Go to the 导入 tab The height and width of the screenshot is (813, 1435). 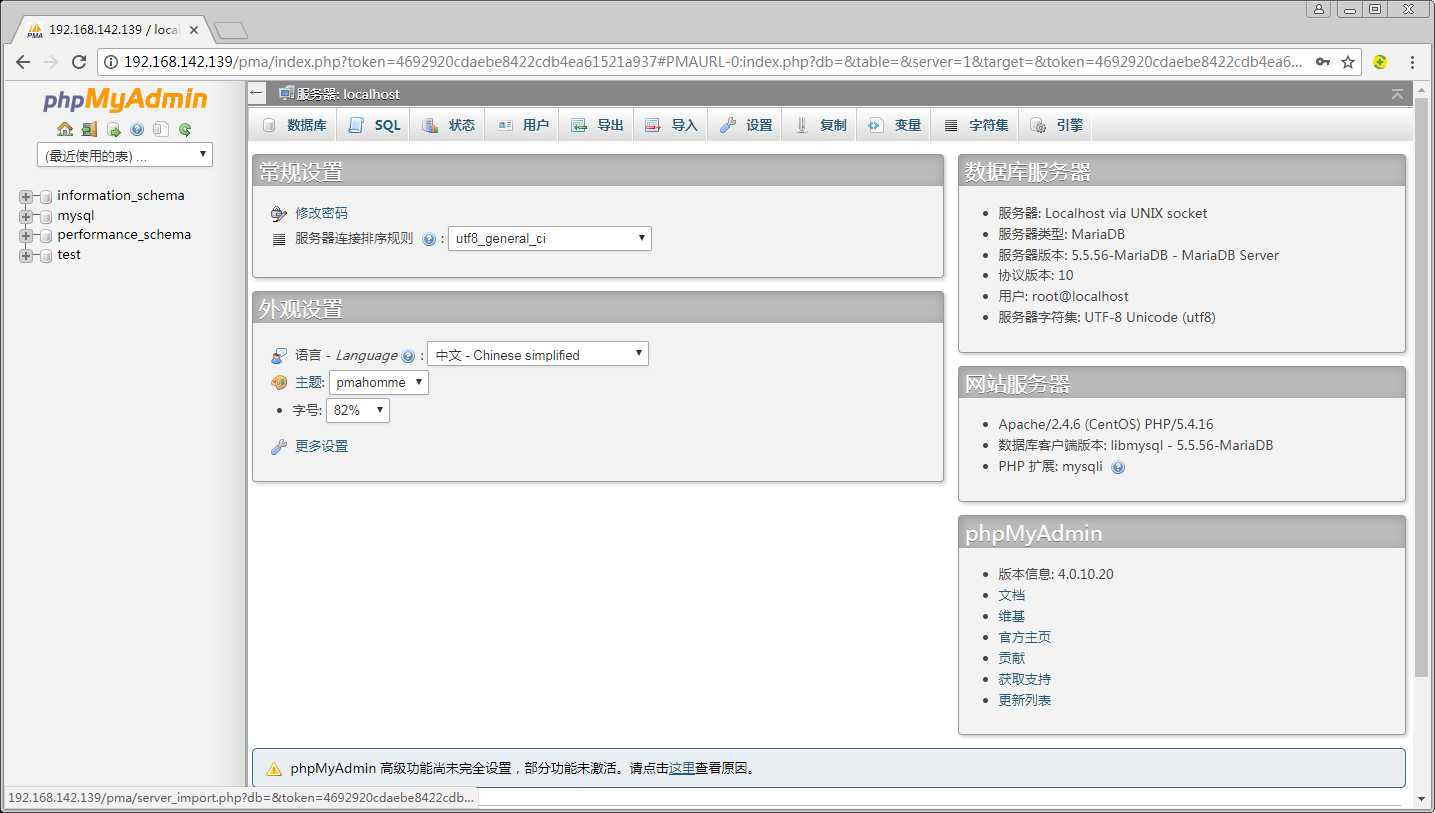671,125
